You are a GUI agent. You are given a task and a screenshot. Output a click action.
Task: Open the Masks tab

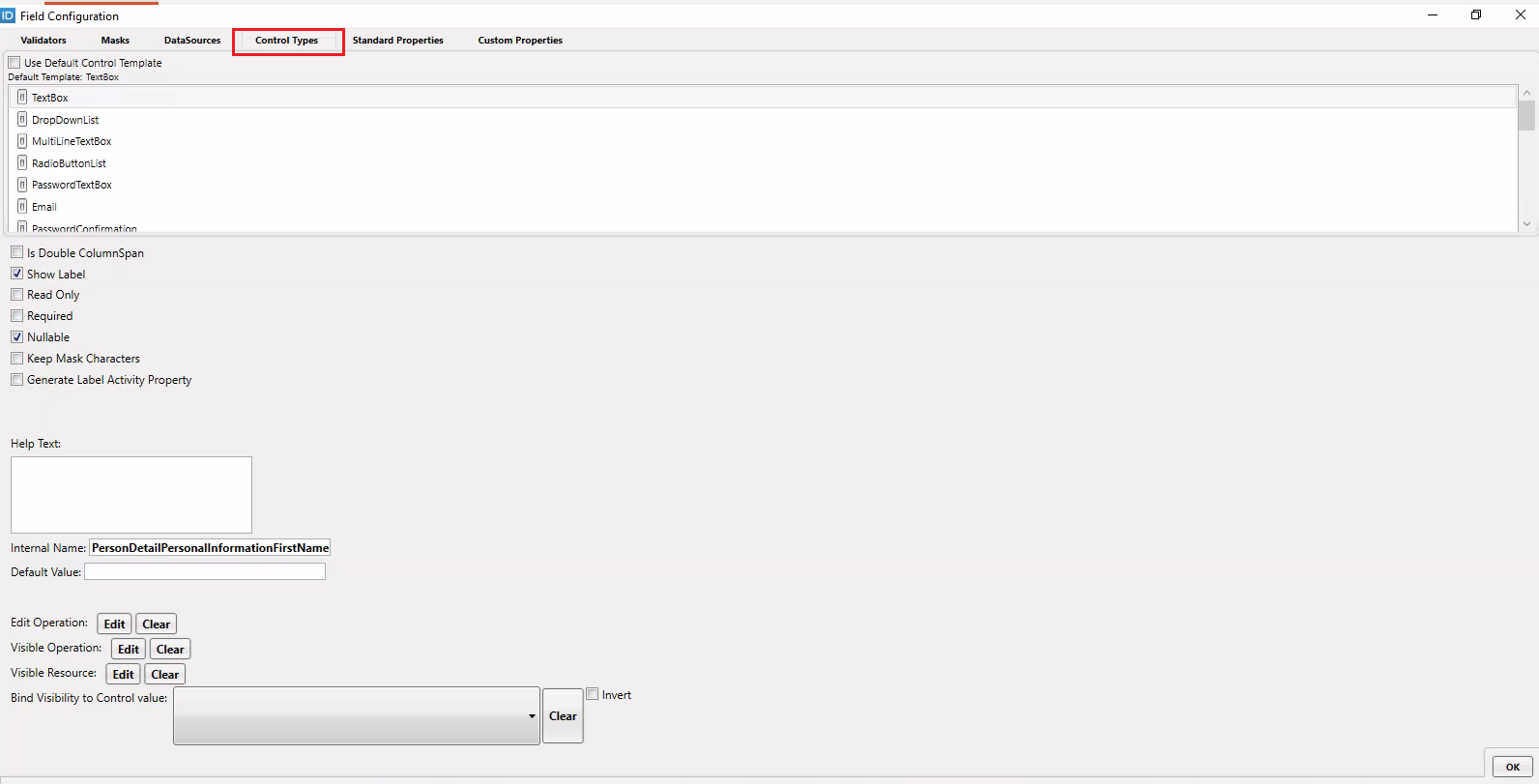click(115, 41)
